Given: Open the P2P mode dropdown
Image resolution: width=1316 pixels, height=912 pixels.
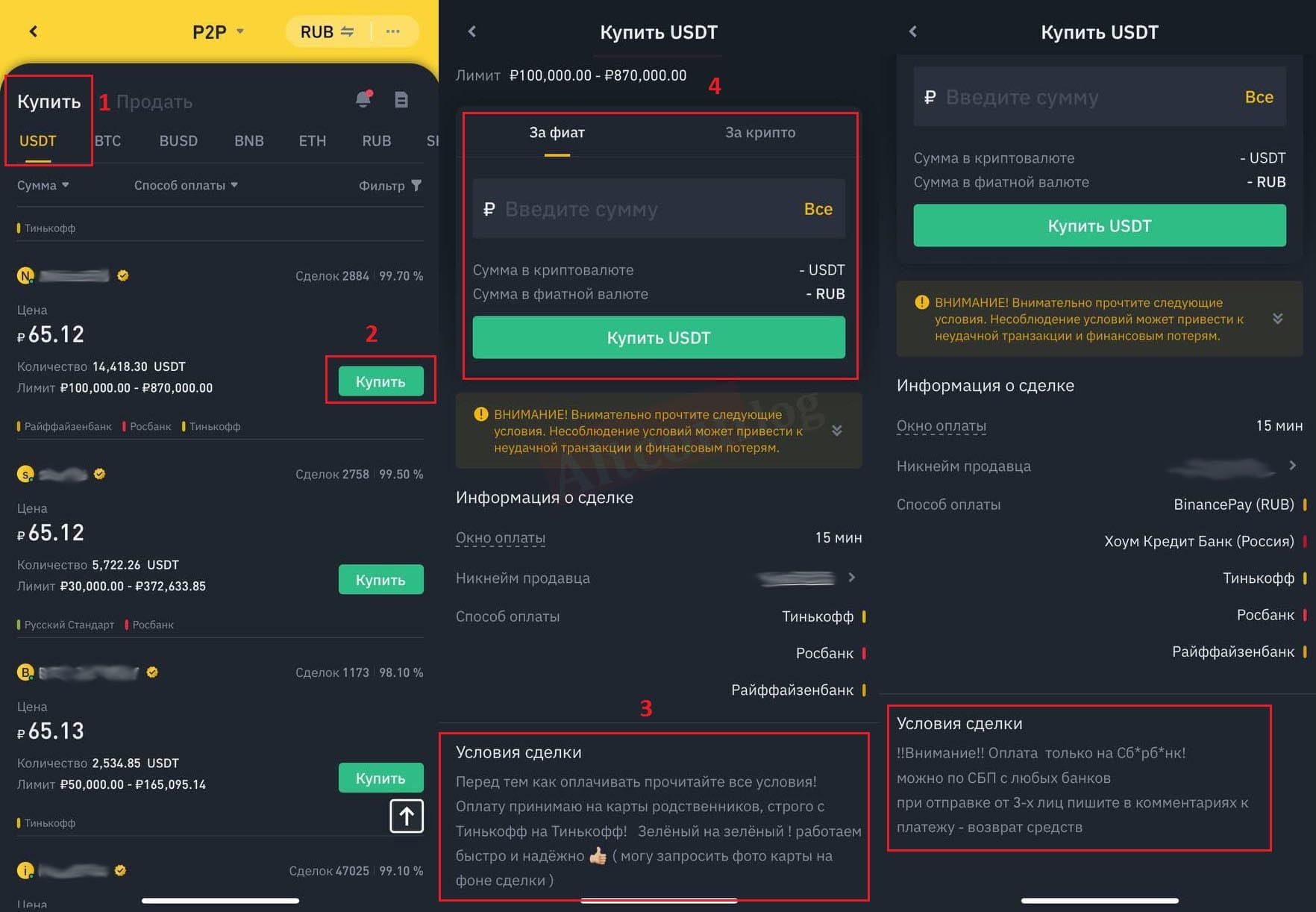Looking at the screenshot, I should coord(218,32).
